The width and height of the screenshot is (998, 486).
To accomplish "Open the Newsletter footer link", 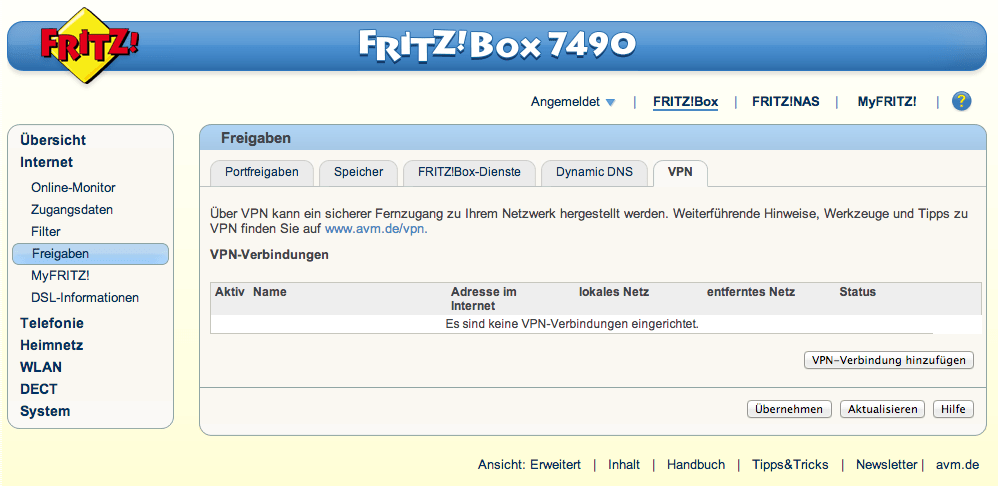I will 887,465.
